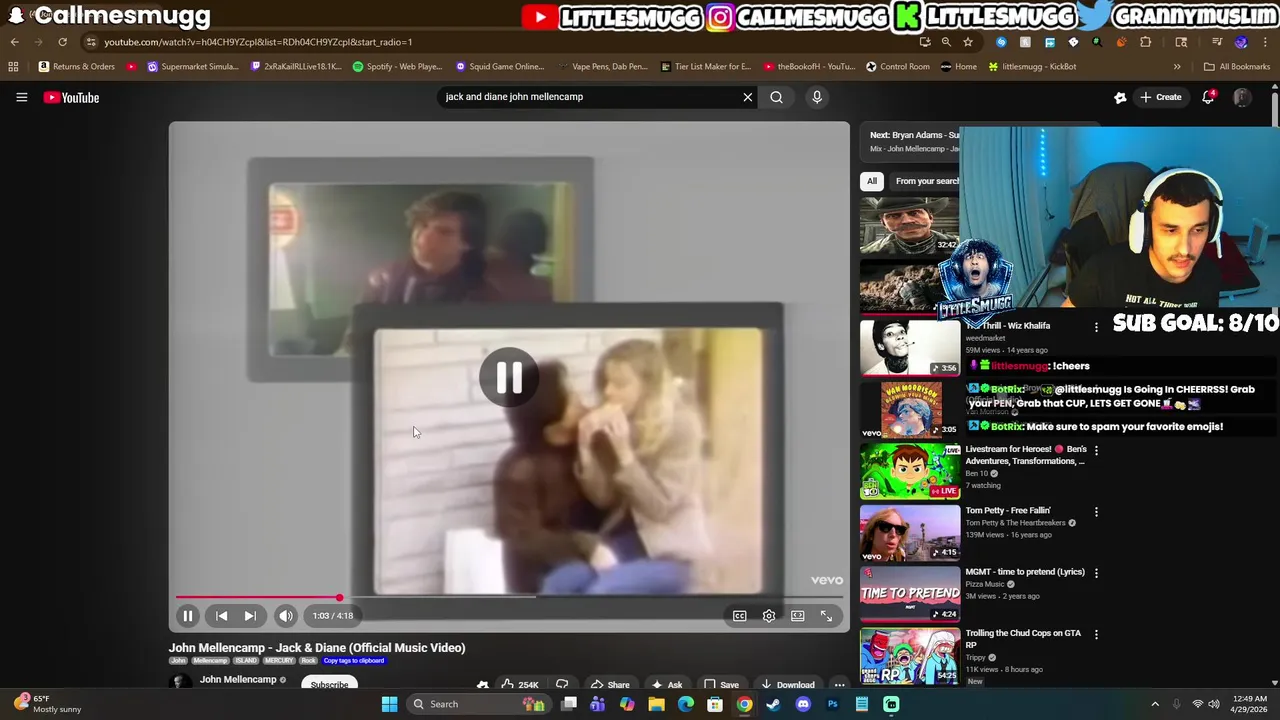Open the Spotify - Web Player bookmark
The height and width of the screenshot is (720, 1280).
397,67
